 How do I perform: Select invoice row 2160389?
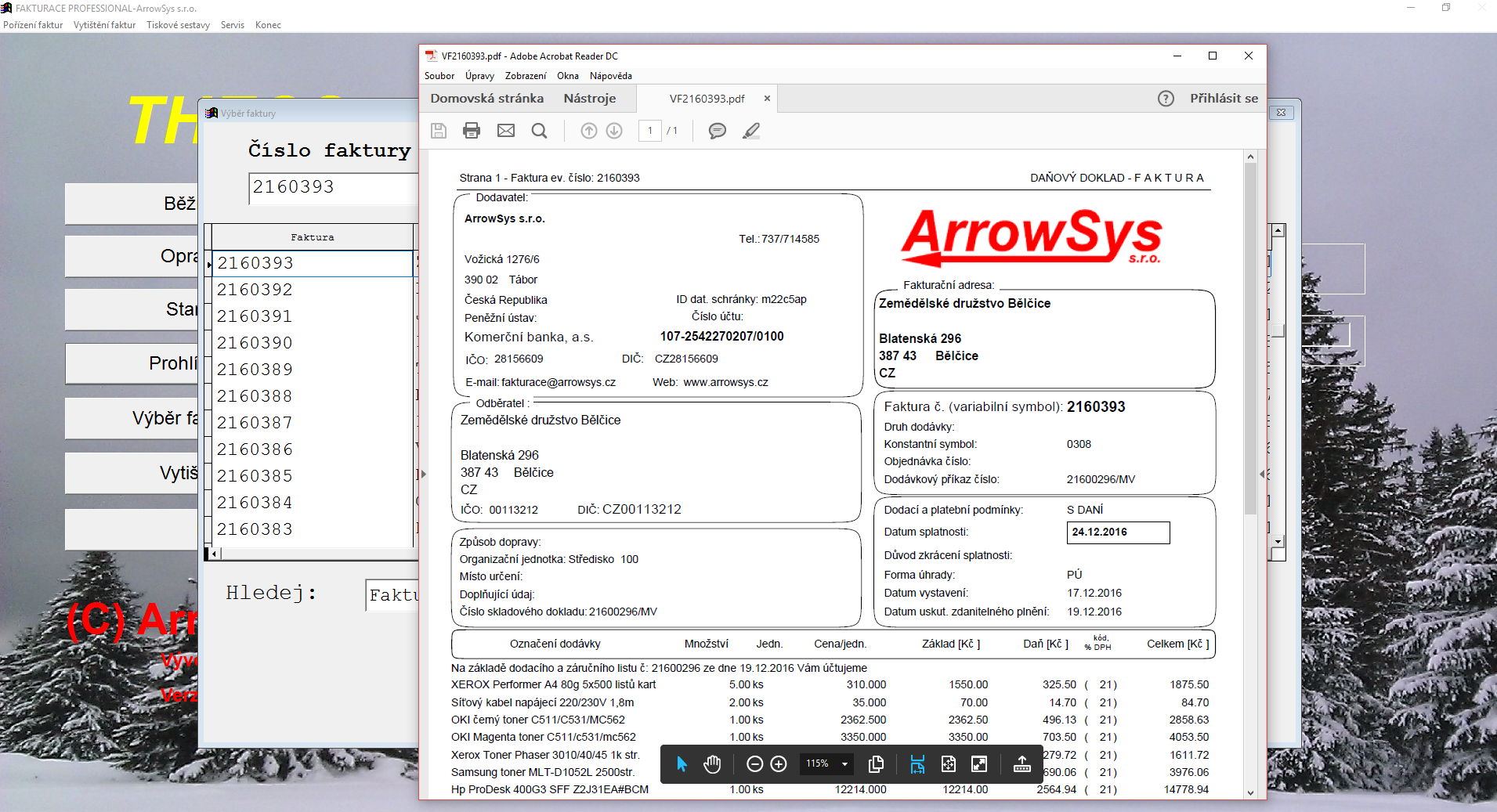point(313,370)
